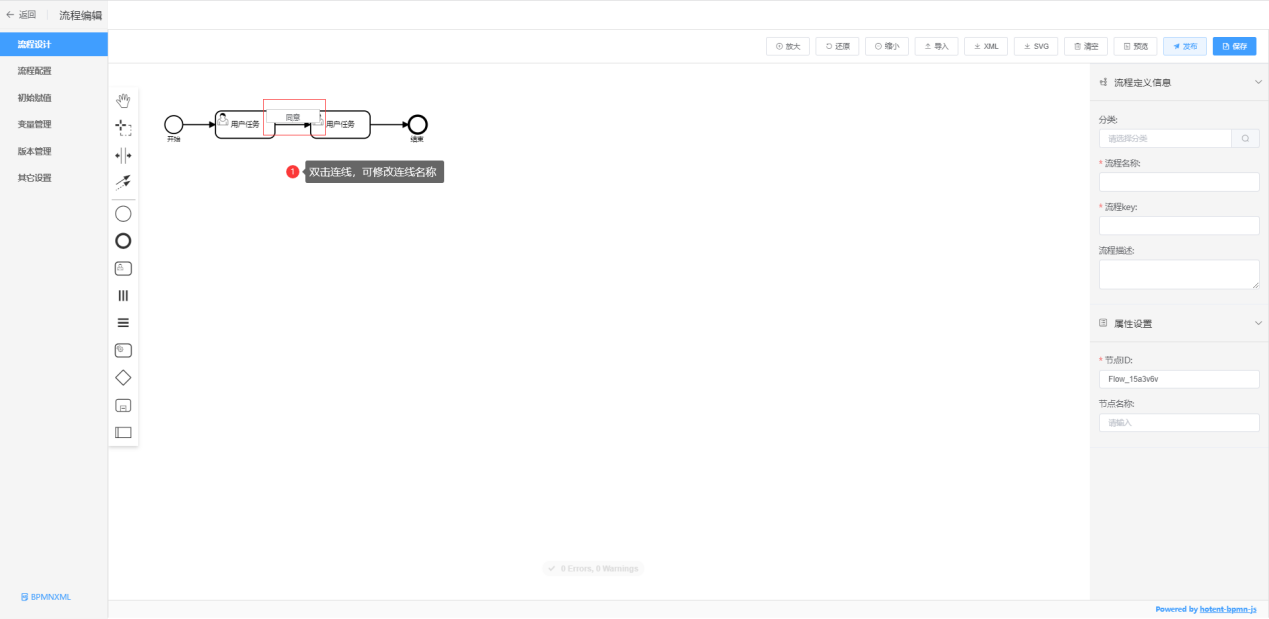Follow the hotent-bpmn-js link
The width and height of the screenshot is (1269, 619).
point(1228,609)
